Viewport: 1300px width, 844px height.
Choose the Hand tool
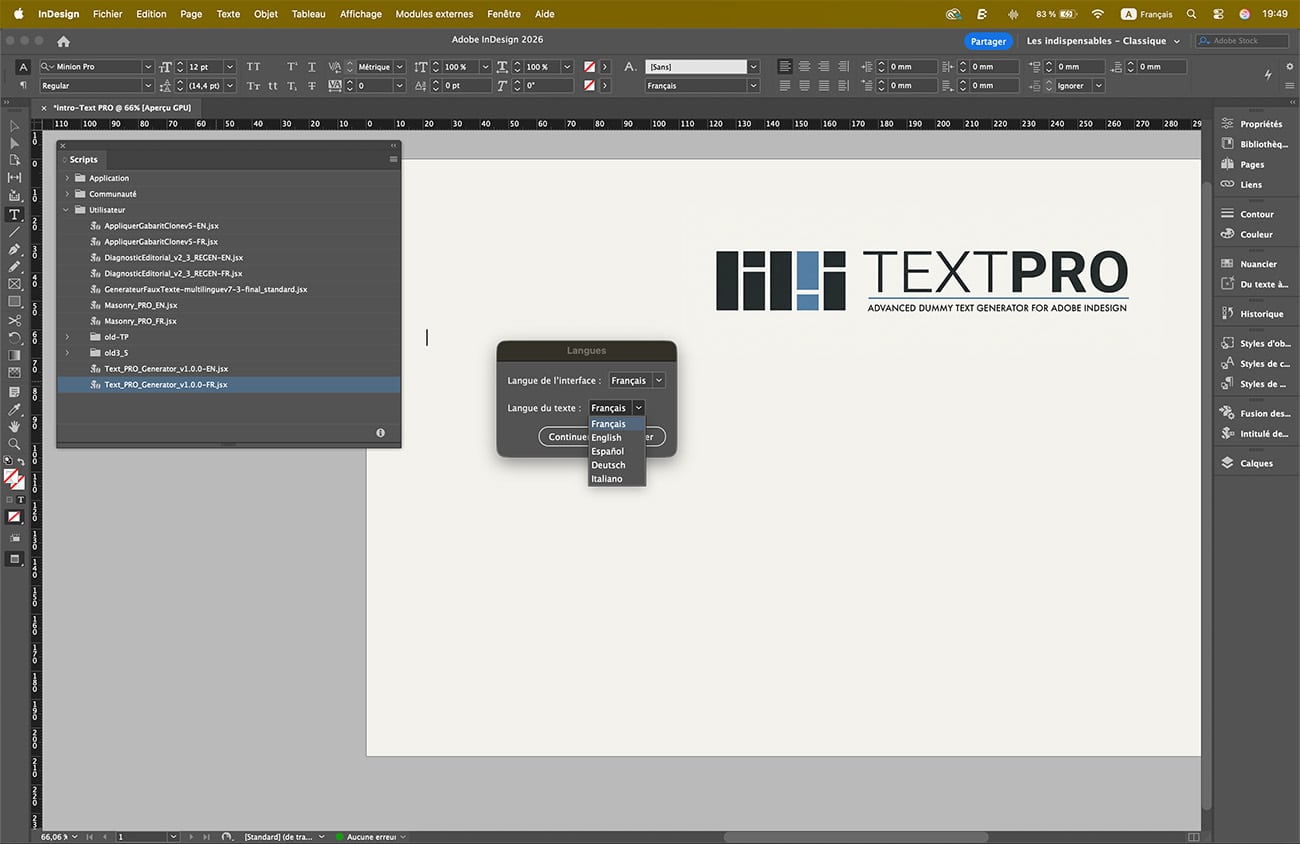coord(15,427)
